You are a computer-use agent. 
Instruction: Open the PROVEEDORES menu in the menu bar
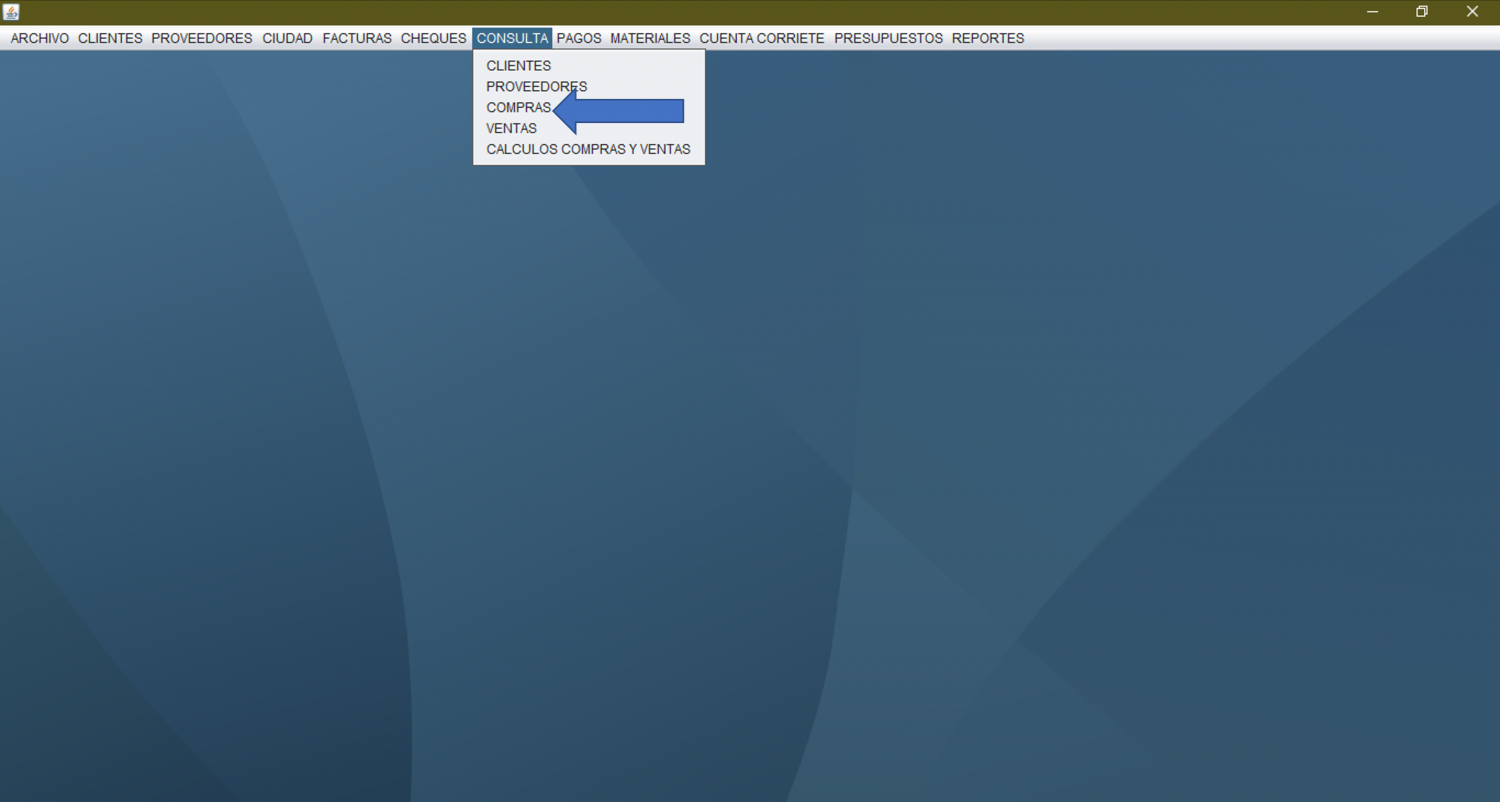[202, 38]
